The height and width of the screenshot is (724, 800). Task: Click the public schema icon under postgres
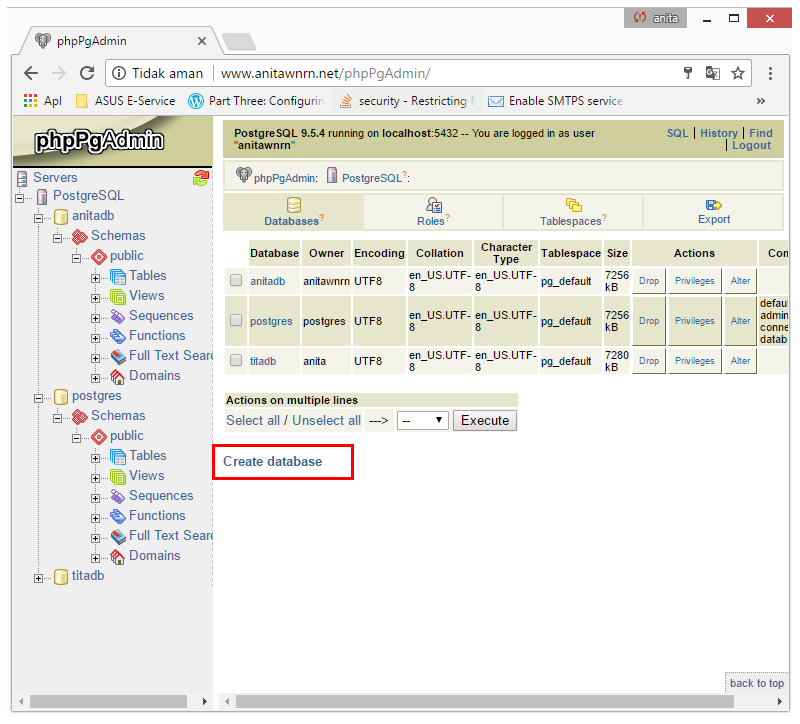(x=98, y=437)
